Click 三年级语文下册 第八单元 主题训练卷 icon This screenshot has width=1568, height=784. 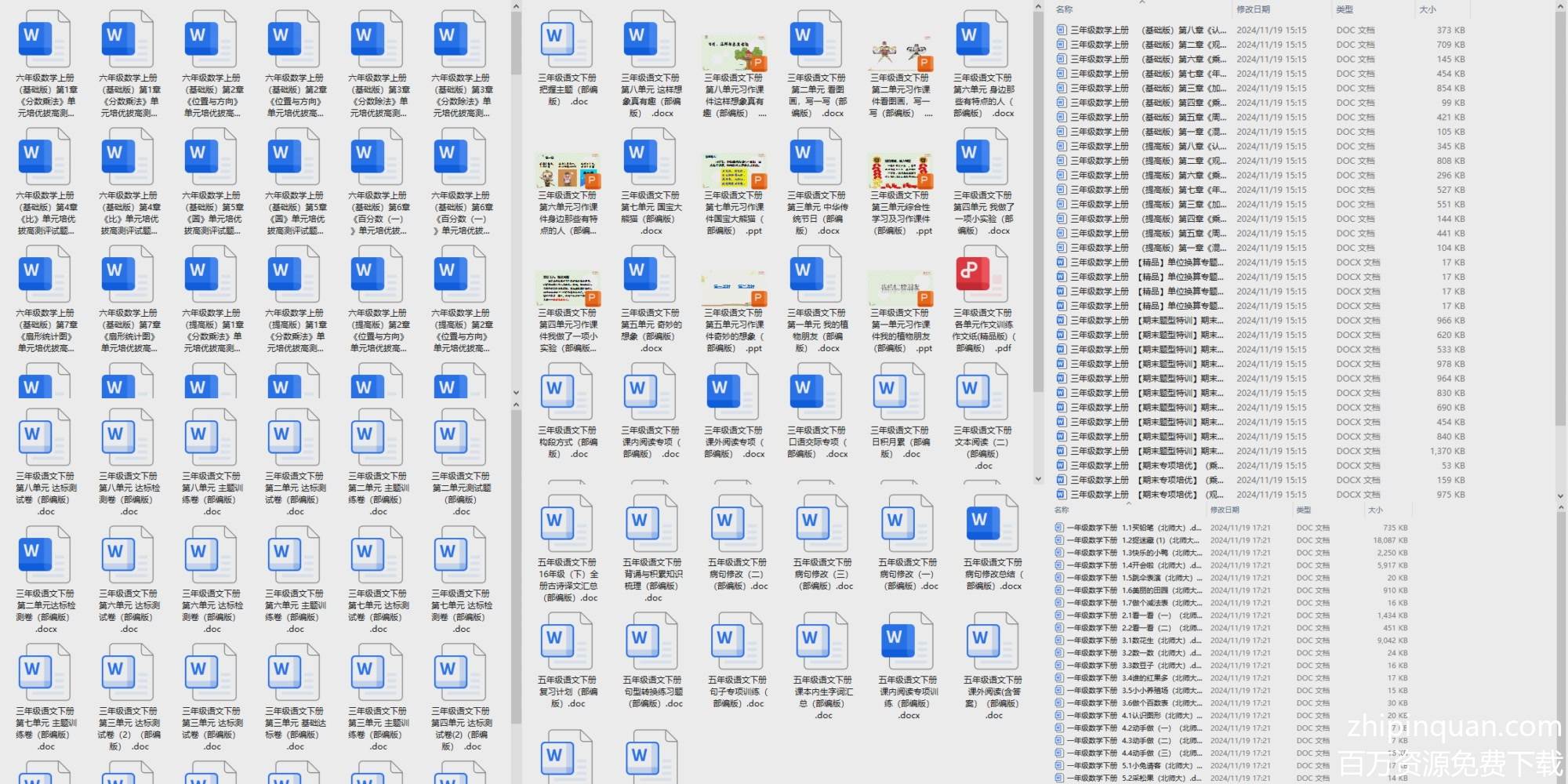coord(211,437)
